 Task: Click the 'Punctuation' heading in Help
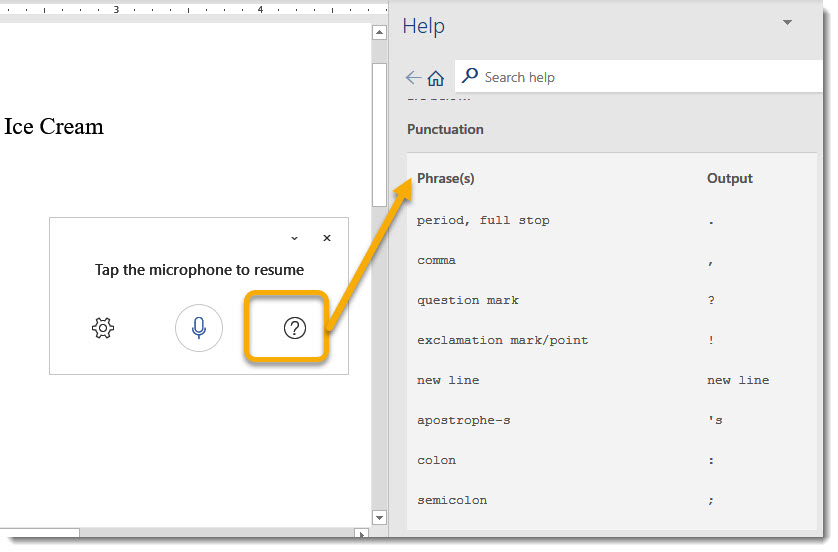pos(445,129)
